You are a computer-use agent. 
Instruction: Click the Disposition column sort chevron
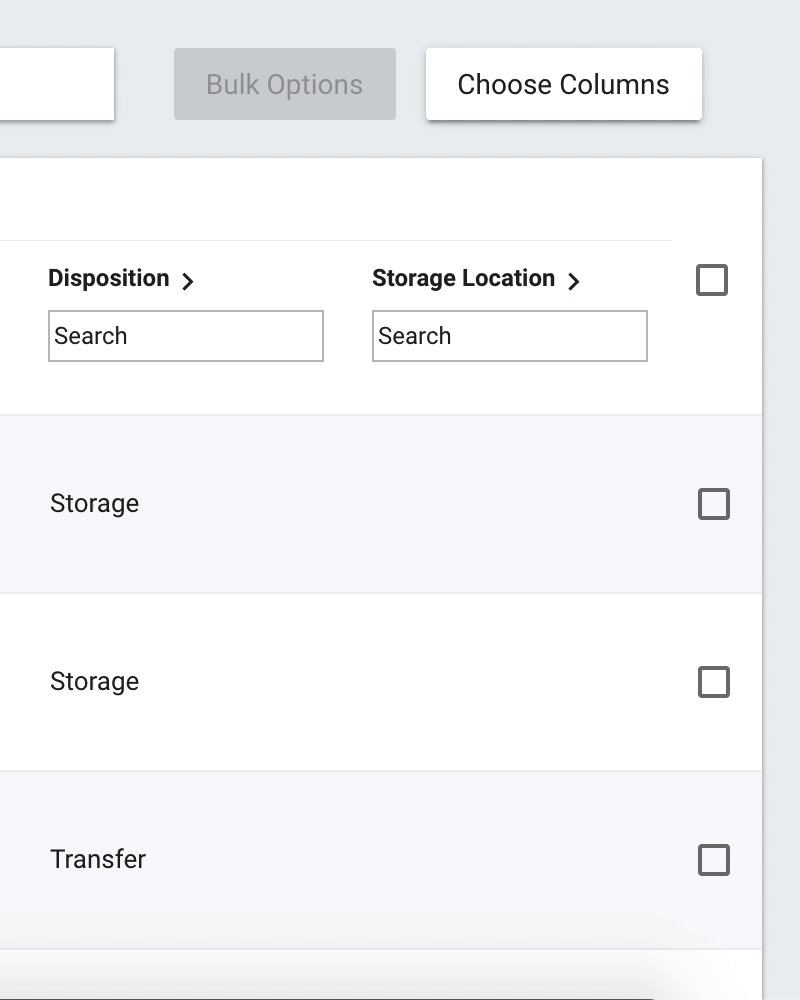[x=188, y=281]
